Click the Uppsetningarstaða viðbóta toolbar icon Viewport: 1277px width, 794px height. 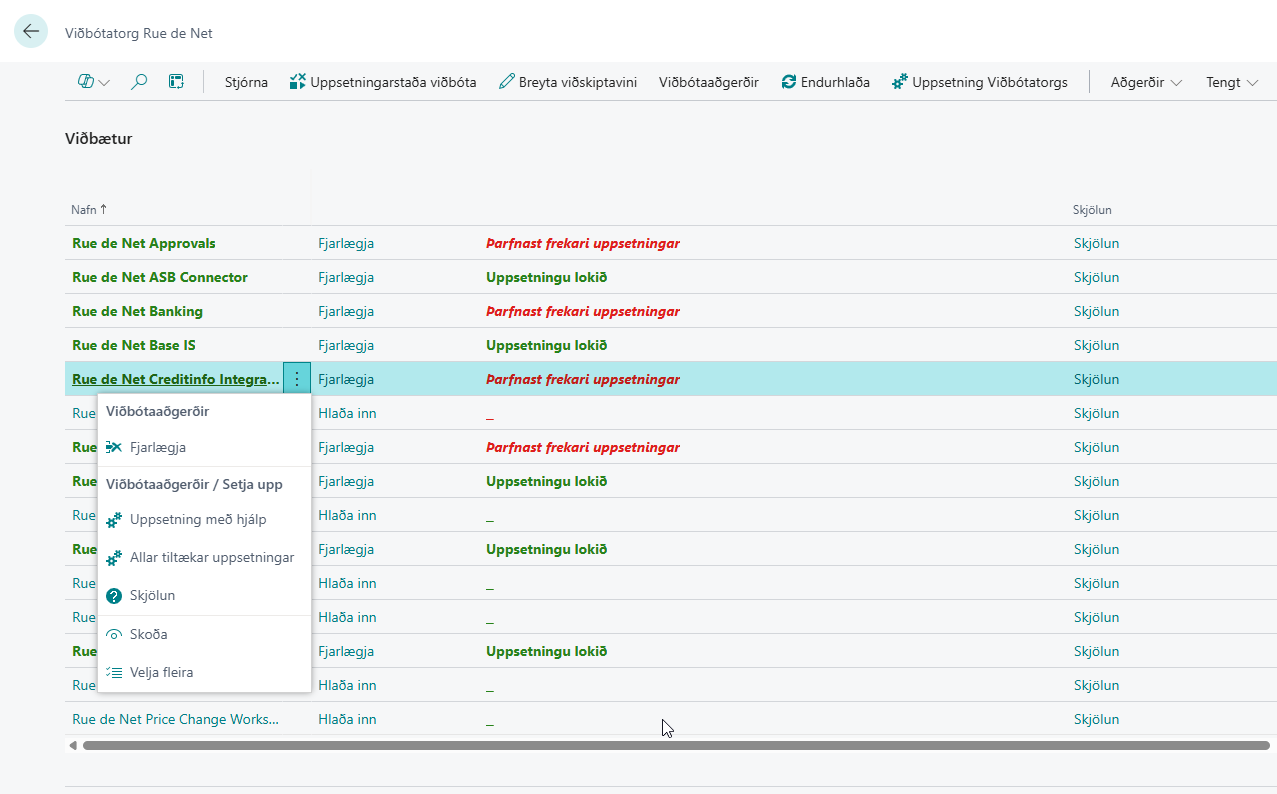coord(297,82)
